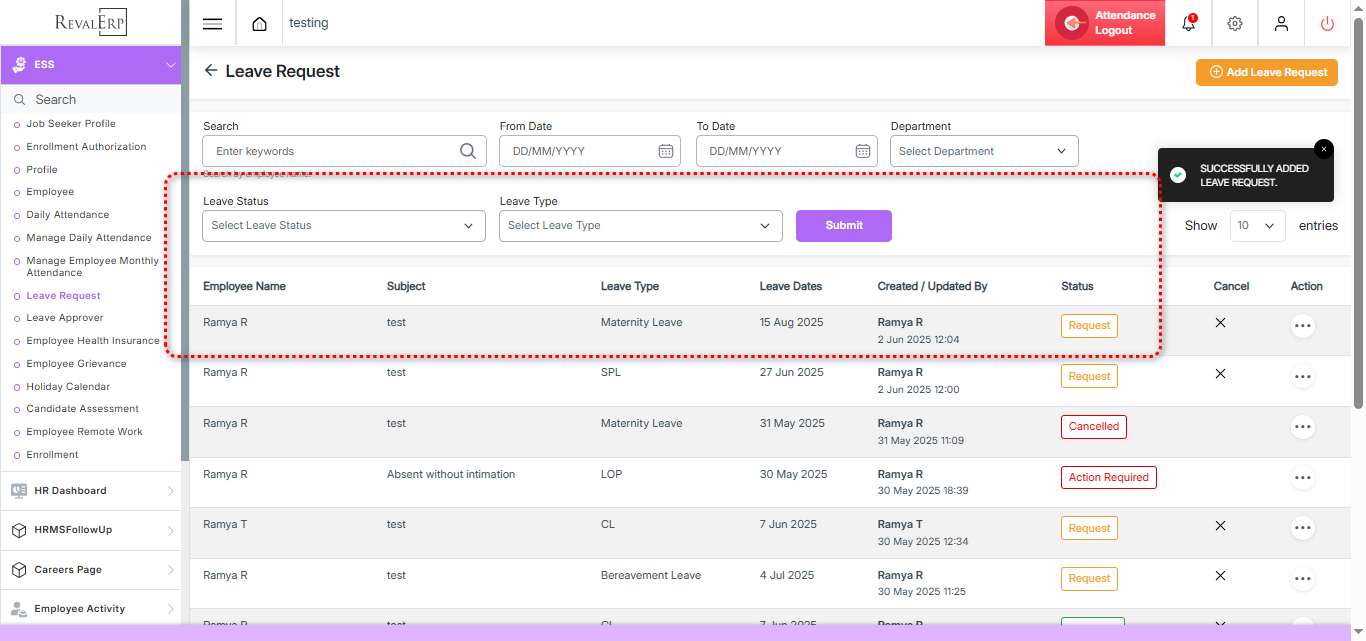
Task: Go to Holiday Calendar in sidebar
Action: (68, 387)
